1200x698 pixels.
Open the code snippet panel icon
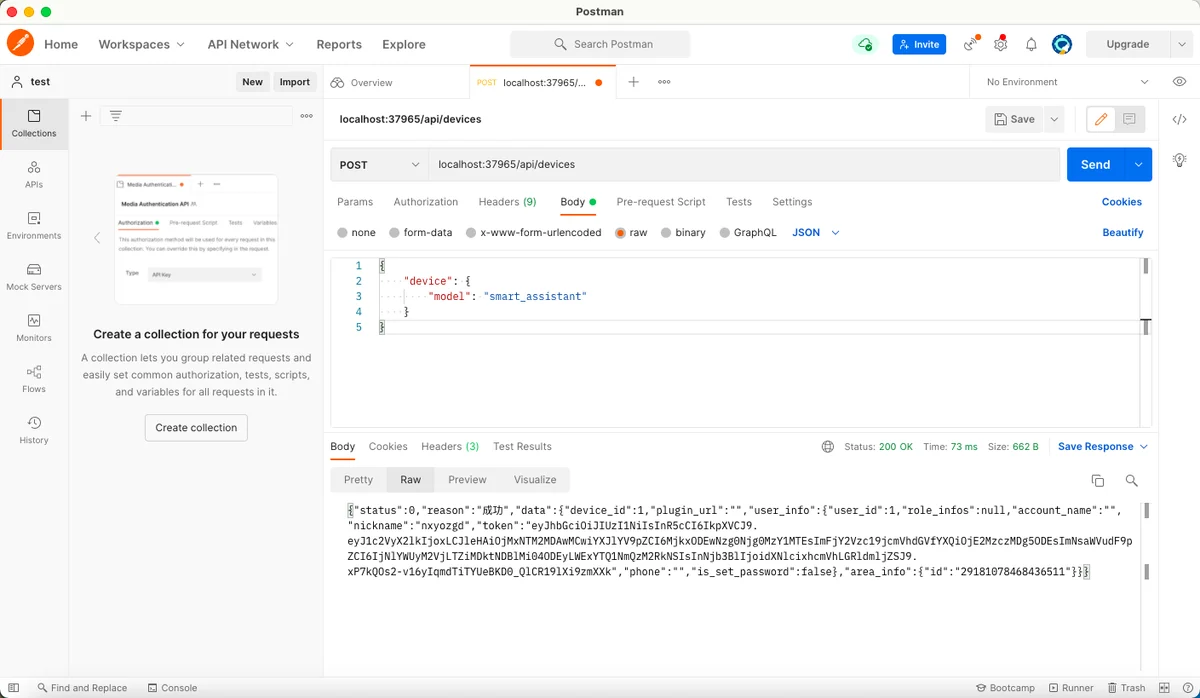pyautogui.click(x=1180, y=119)
